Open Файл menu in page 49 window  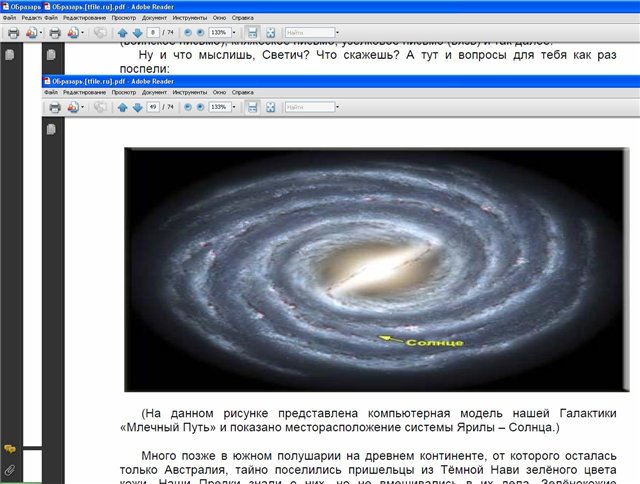click(51, 92)
